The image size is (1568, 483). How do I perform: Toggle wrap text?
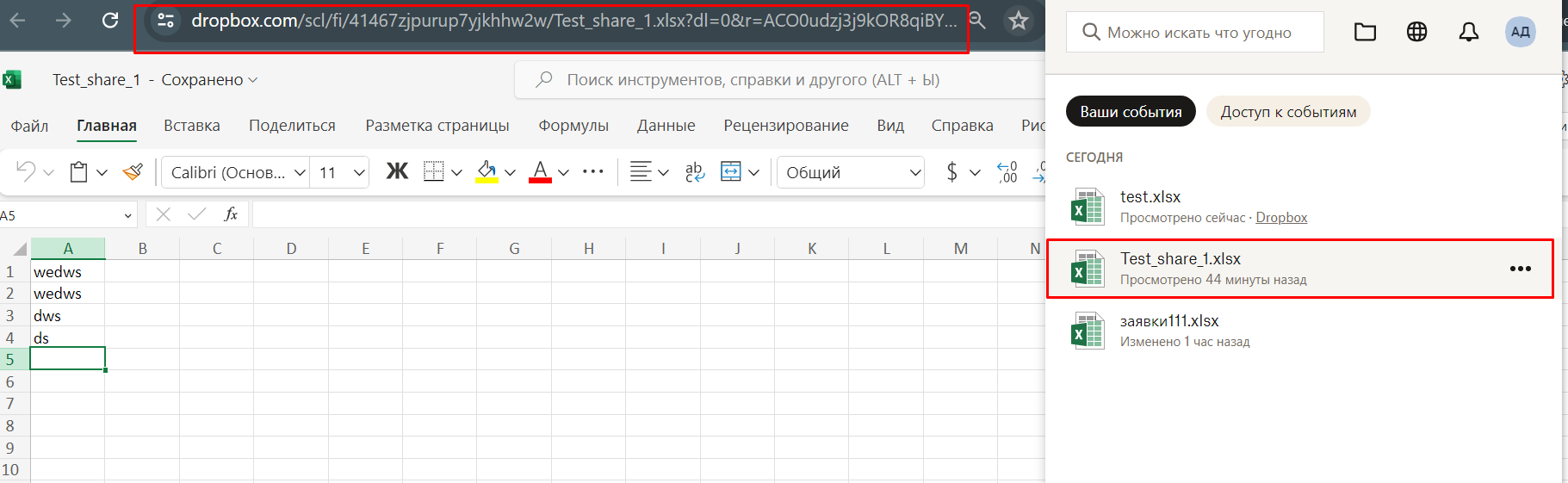click(x=695, y=172)
